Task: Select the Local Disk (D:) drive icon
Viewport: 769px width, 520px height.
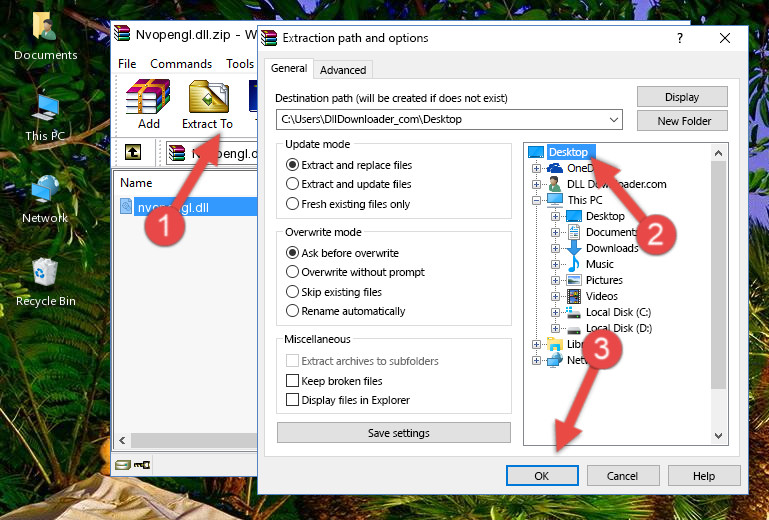Action: pyautogui.click(x=574, y=329)
